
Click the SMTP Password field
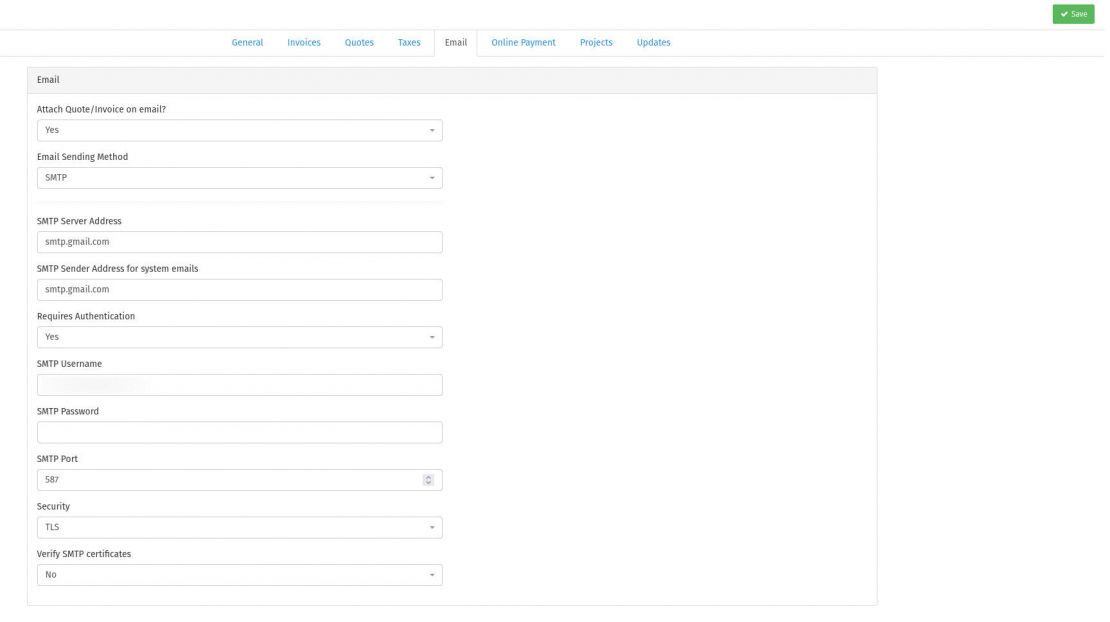240,431
